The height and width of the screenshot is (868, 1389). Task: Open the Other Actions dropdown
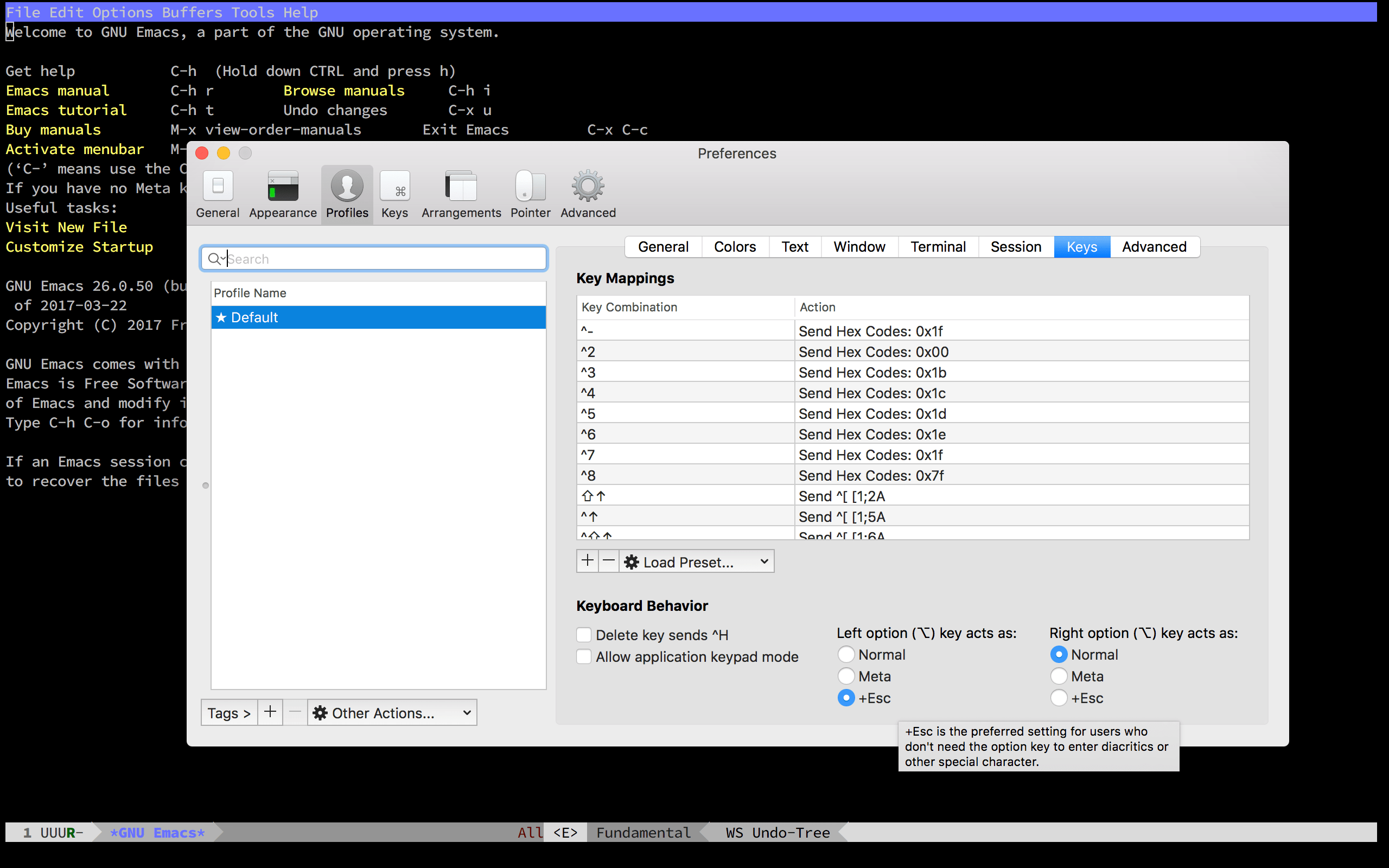392,713
